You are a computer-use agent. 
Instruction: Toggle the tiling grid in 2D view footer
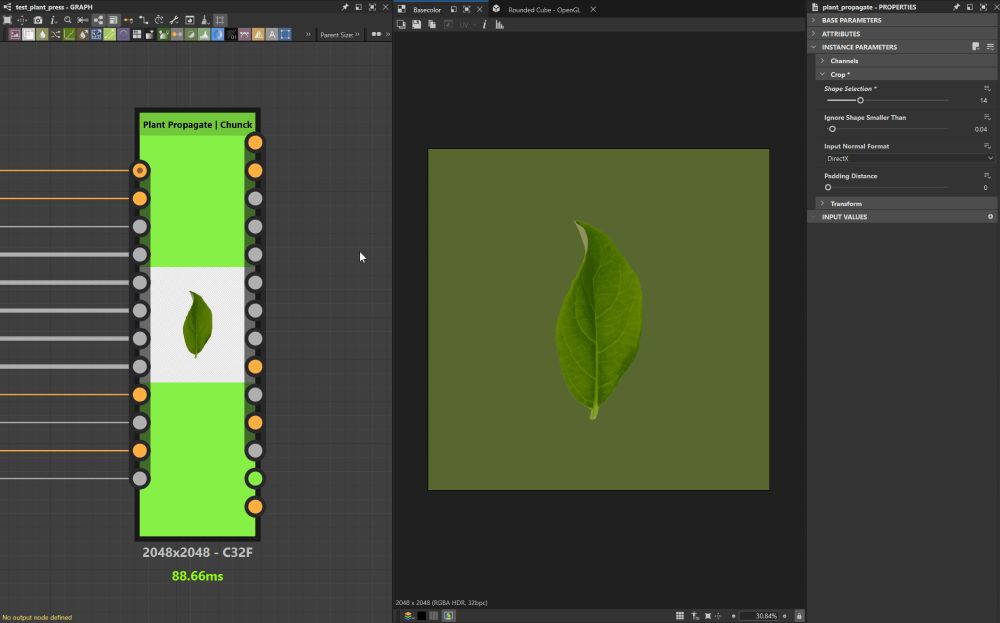tap(680, 616)
